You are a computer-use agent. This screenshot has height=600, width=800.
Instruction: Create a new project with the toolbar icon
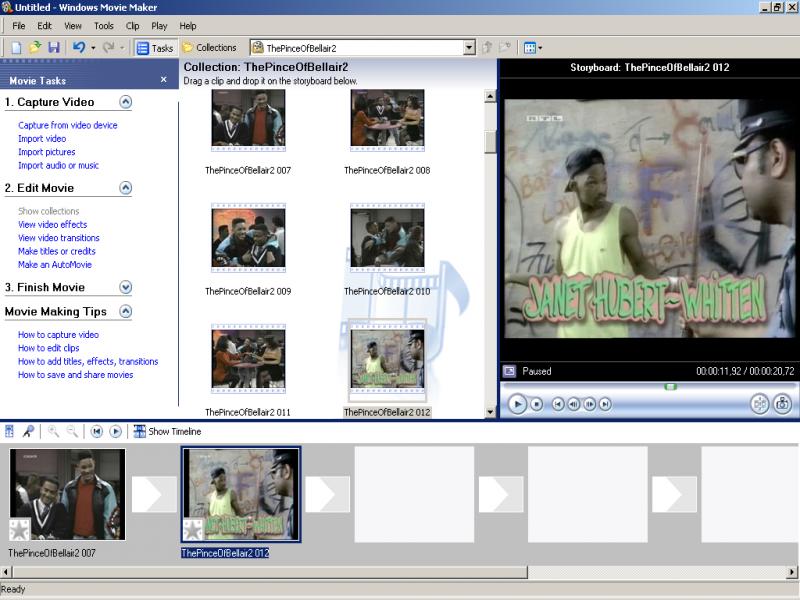click(x=16, y=48)
